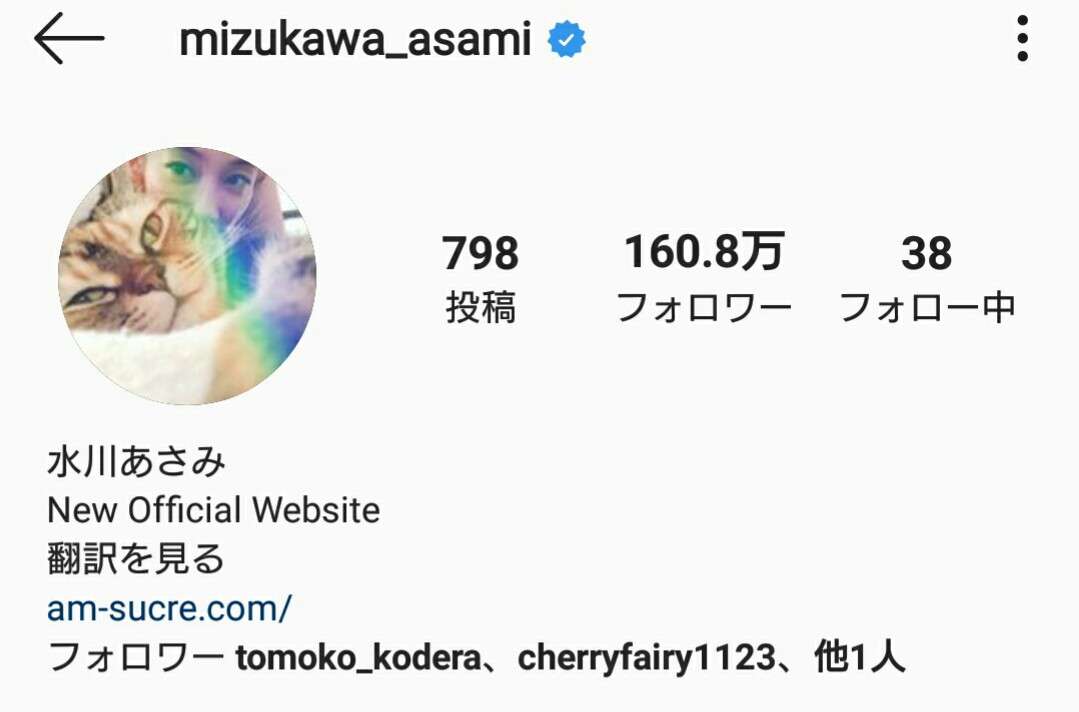Open the three-dot options menu
The width and height of the screenshot is (1079, 712).
[1023, 39]
